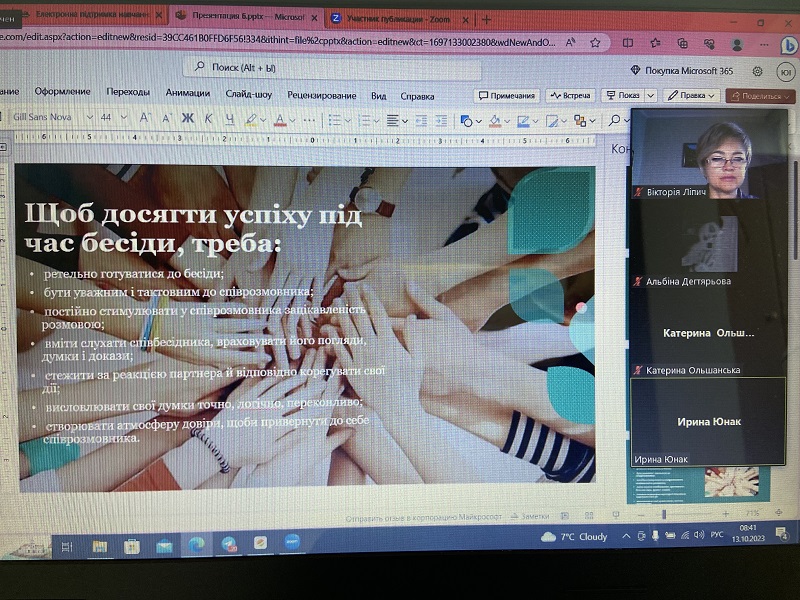Open Вид ribbon tab
Screen dimensions: 800x600
[379, 96]
